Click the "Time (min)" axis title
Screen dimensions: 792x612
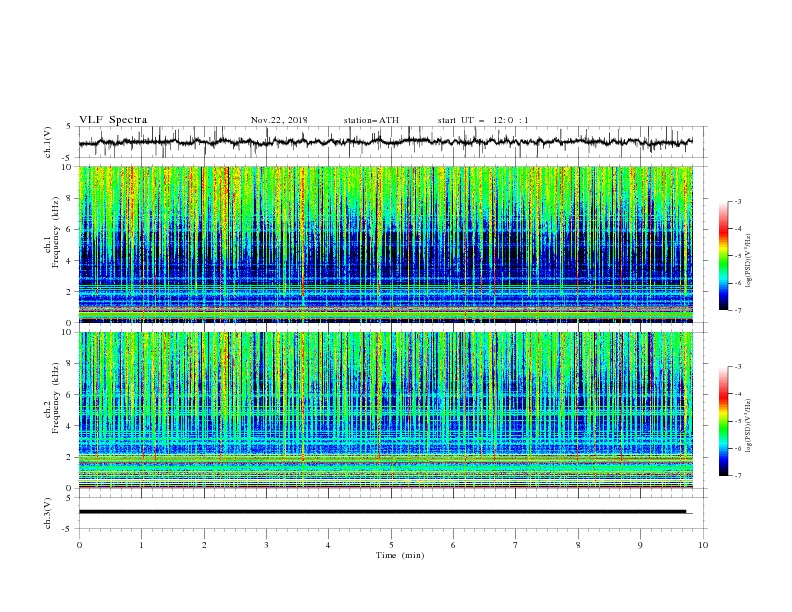point(400,555)
